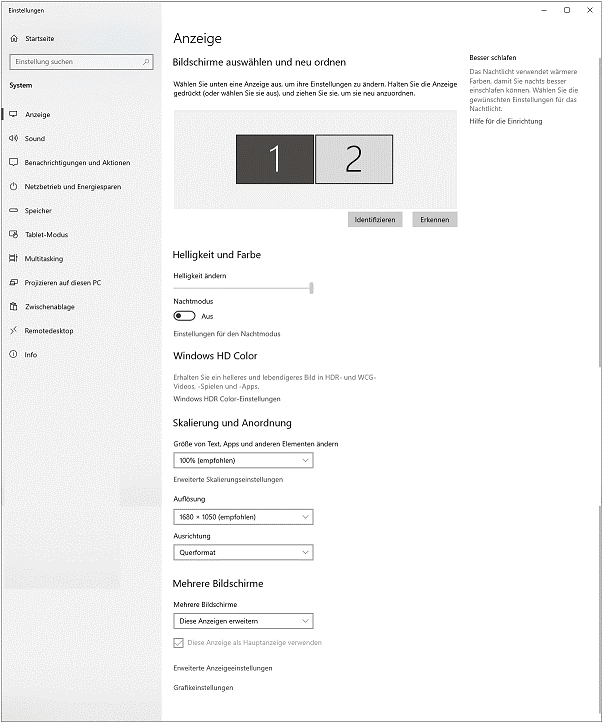The height and width of the screenshot is (723, 603).
Task: Open 'Windows HDR Color-Einstellungen' link
Action: pyautogui.click(x=227, y=399)
